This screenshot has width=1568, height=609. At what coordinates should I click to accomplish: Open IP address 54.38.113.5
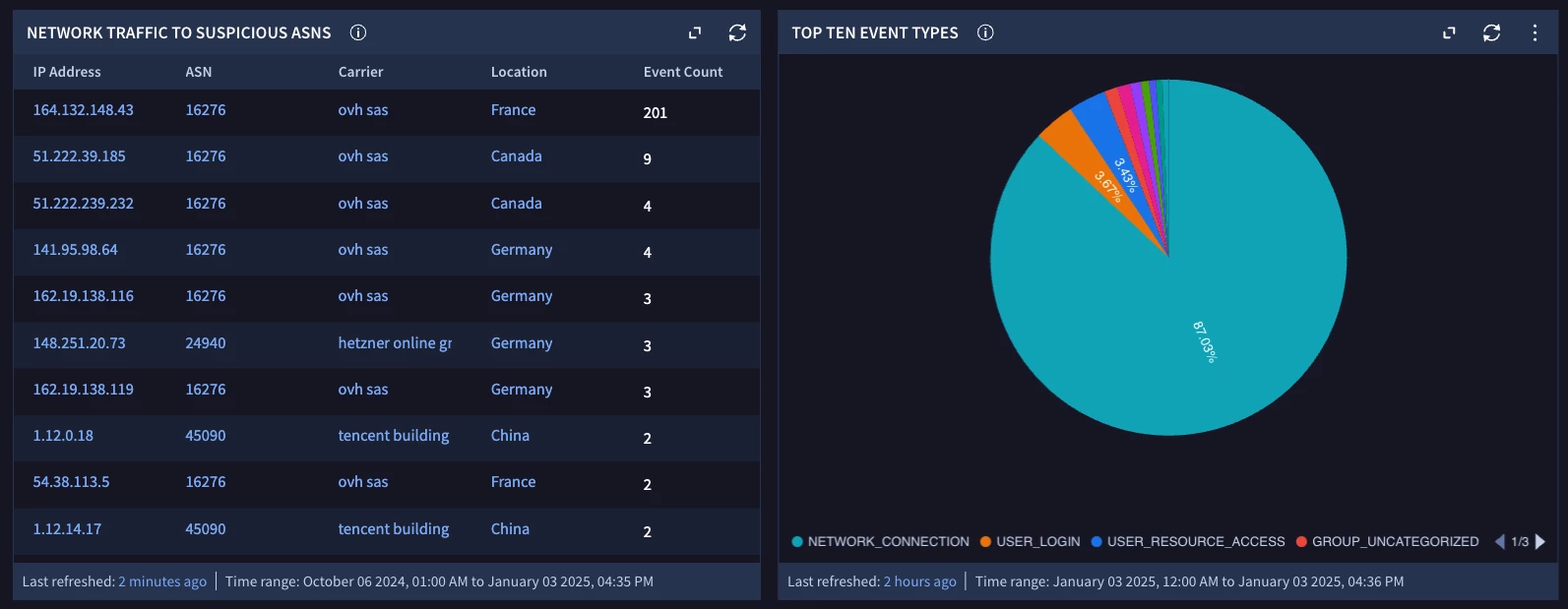[72, 482]
